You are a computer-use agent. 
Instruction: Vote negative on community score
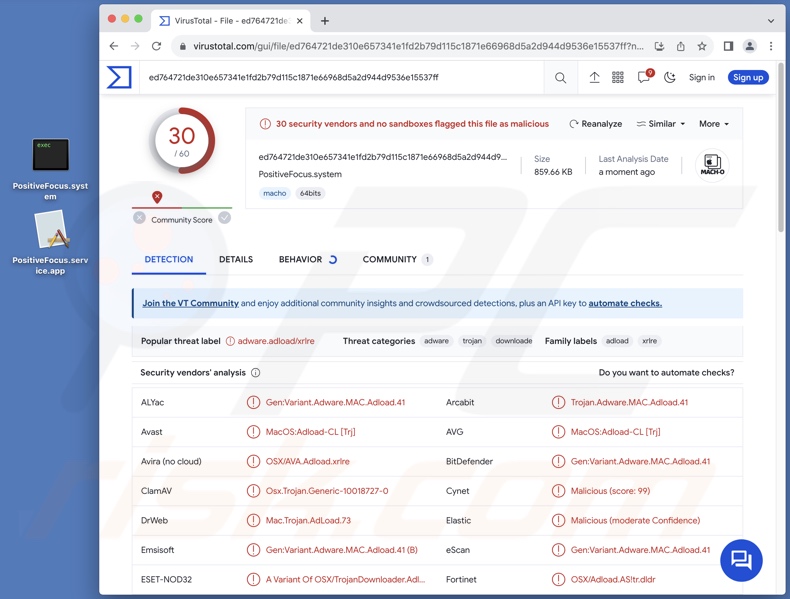coord(140,218)
